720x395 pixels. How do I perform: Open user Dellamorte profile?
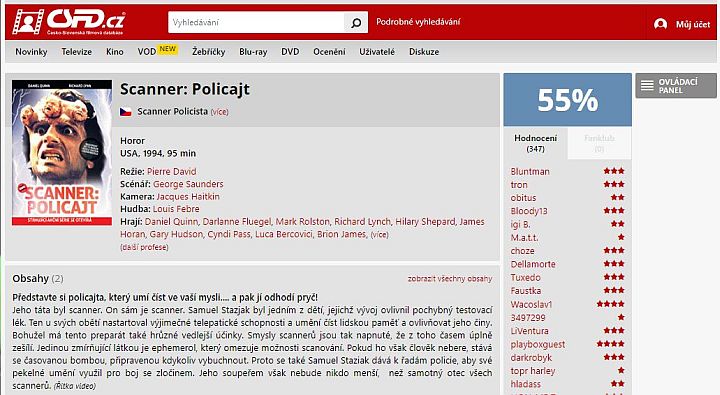click(533, 264)
